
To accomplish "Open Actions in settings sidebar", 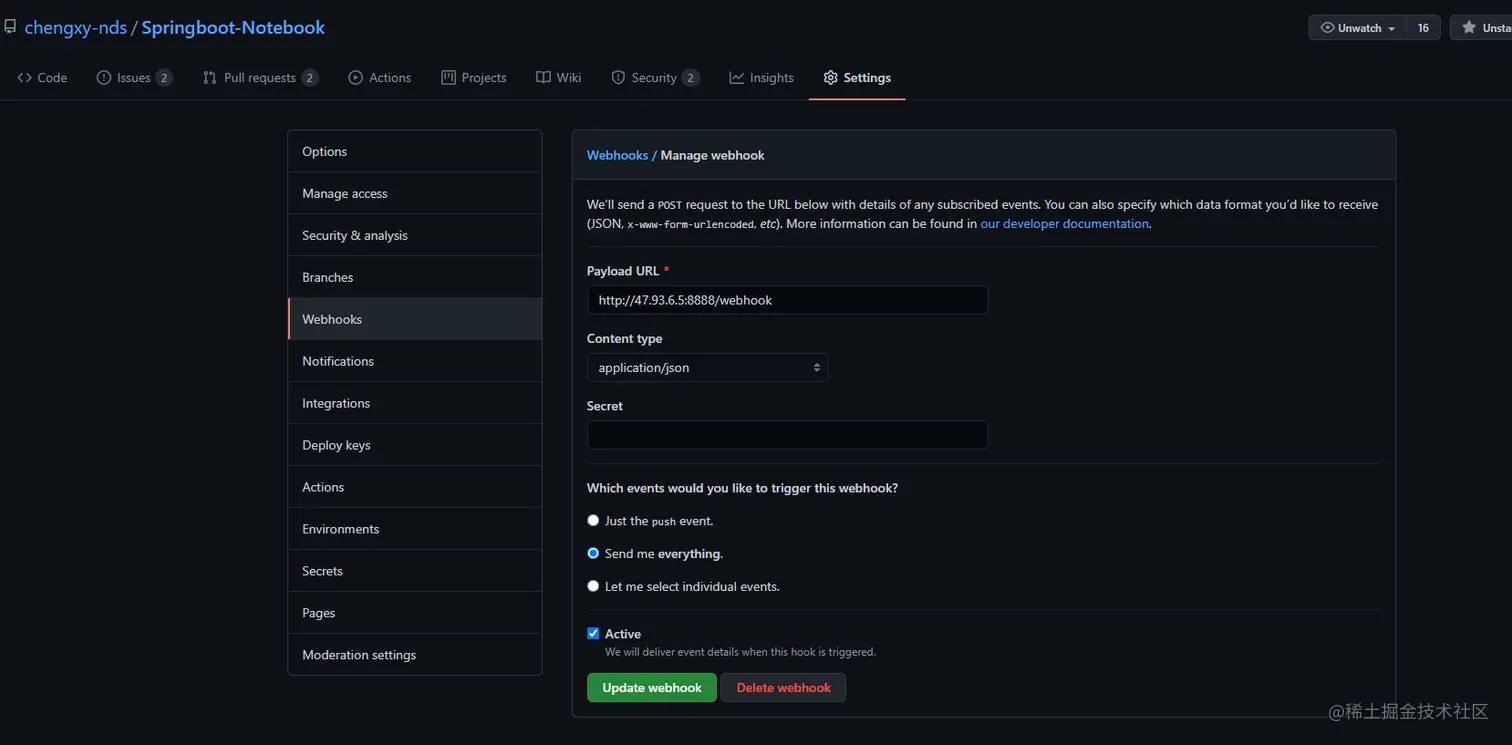I will 415,488.
